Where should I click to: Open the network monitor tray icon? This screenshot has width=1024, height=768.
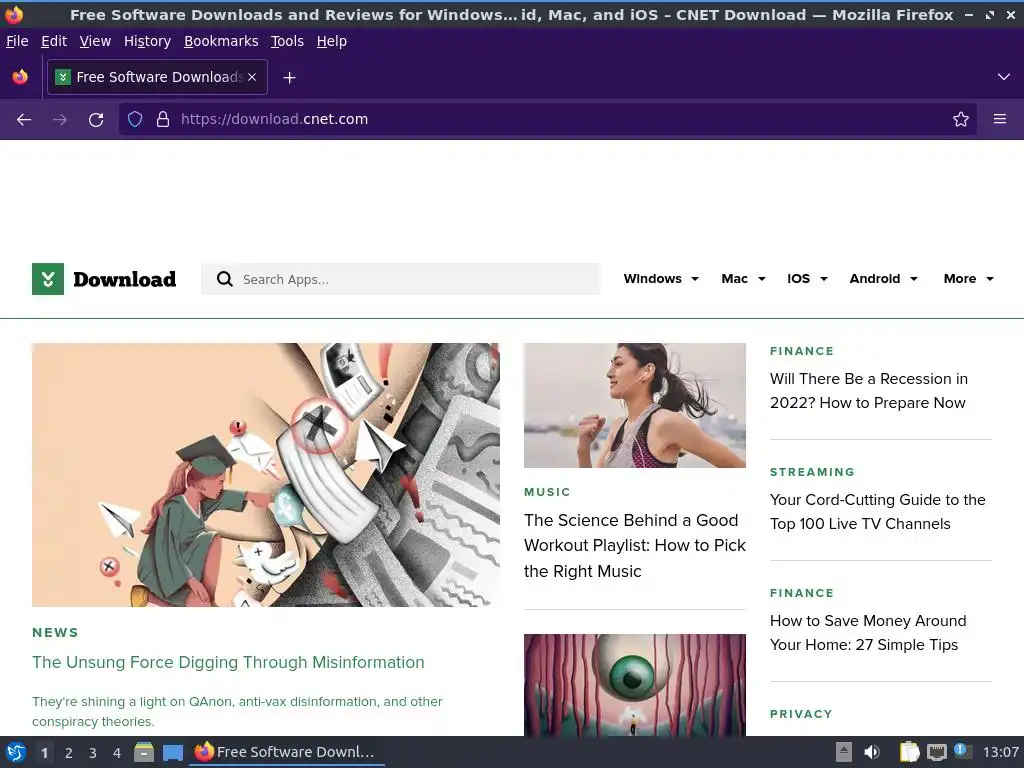pos(936,752)
